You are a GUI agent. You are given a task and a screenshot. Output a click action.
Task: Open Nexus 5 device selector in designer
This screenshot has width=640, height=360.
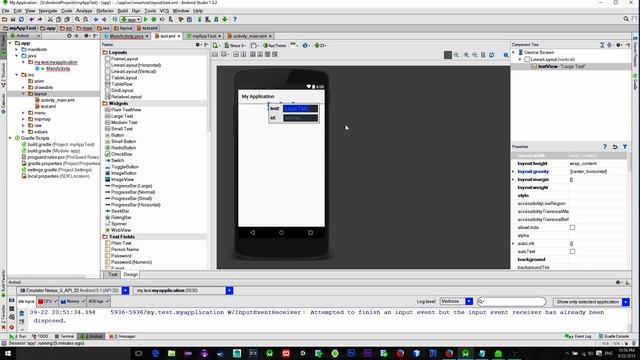coord(235,45)
